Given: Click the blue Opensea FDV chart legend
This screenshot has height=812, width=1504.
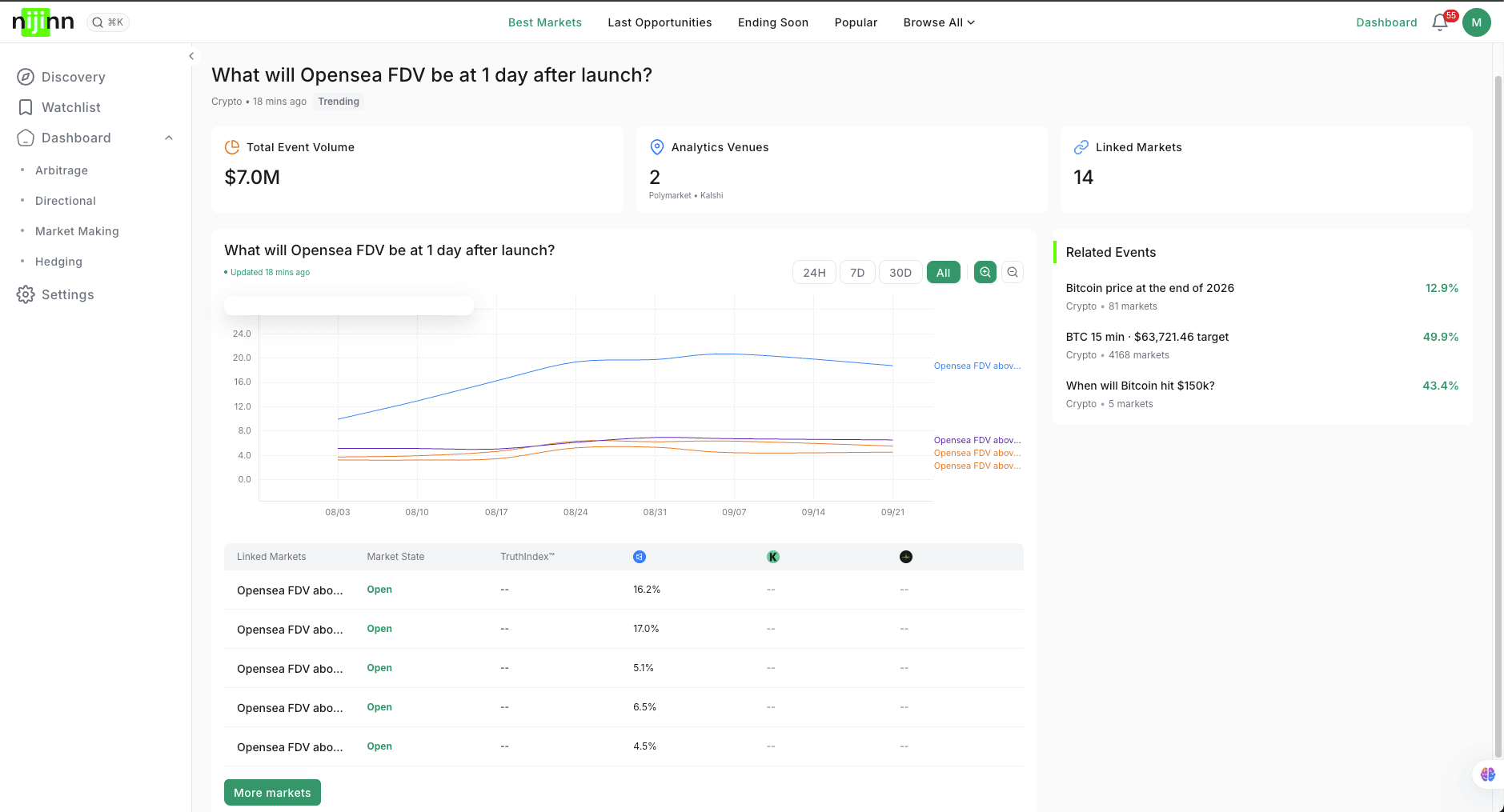Looking at the screenshot, I should [x=977, y=366].
